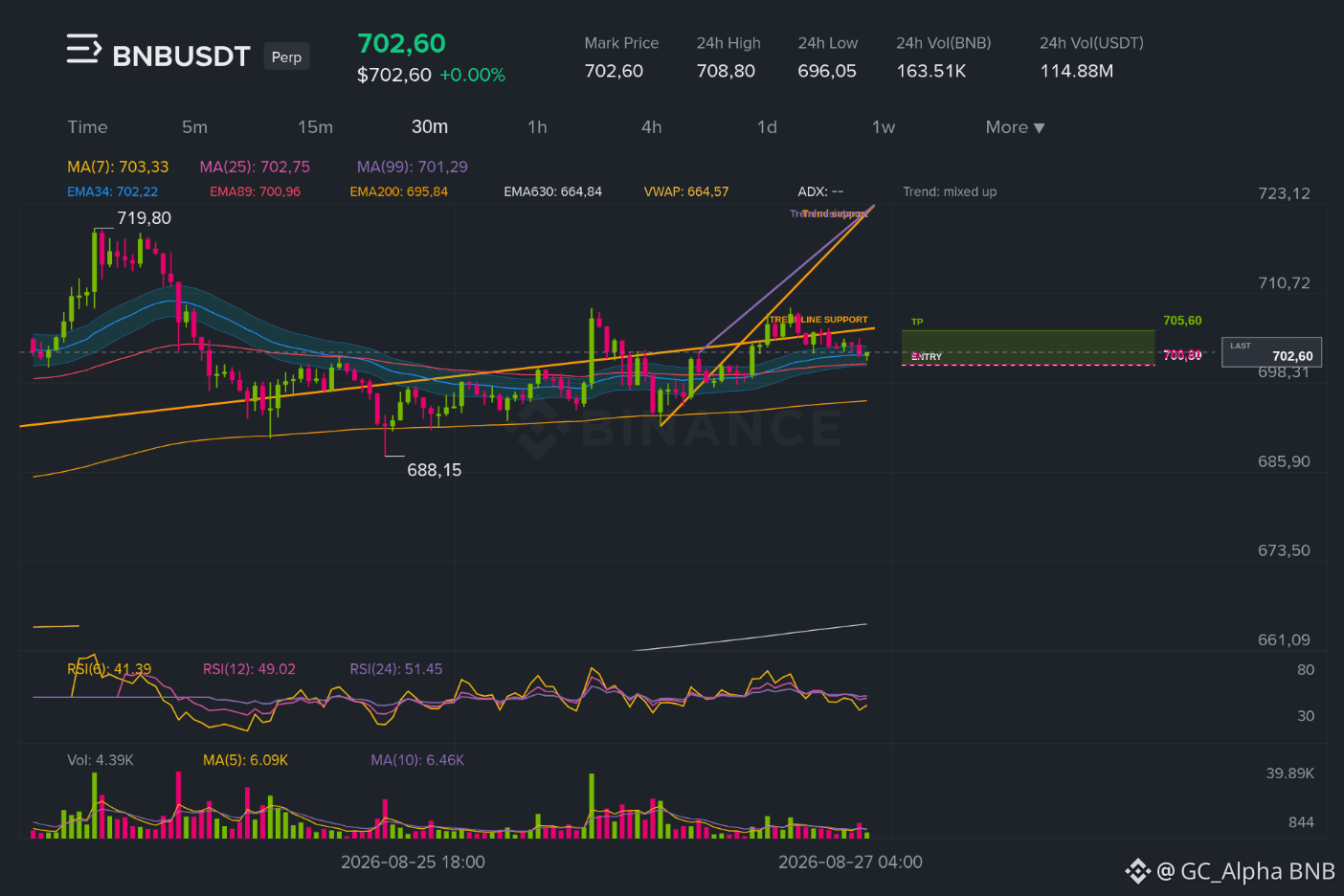Click the 24h Vol(USDT) value 114.88M
Screen dimensions: 1344x896
[x=1077, y=71]
